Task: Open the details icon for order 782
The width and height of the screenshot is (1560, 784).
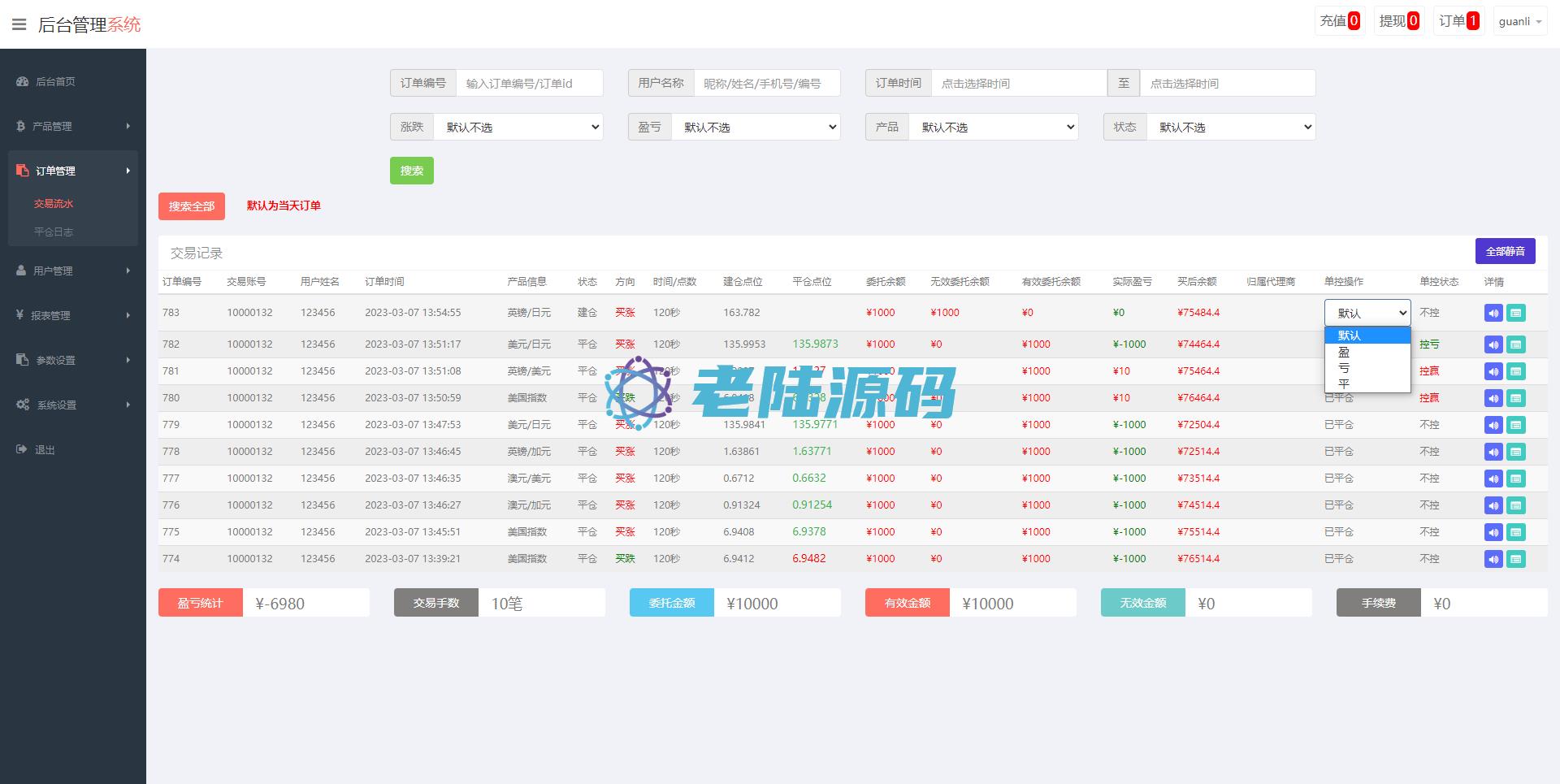Action: coord(1515,344)
